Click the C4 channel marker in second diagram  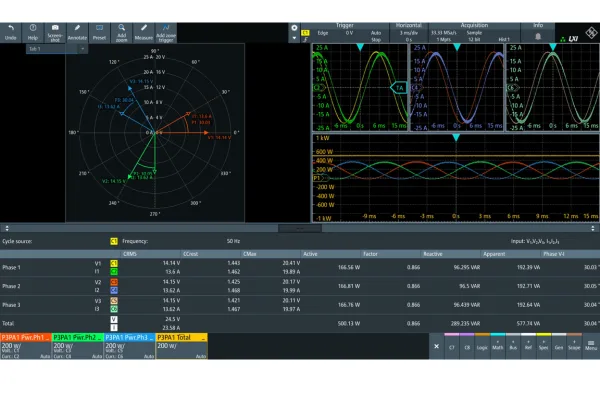tap(416, 88)
